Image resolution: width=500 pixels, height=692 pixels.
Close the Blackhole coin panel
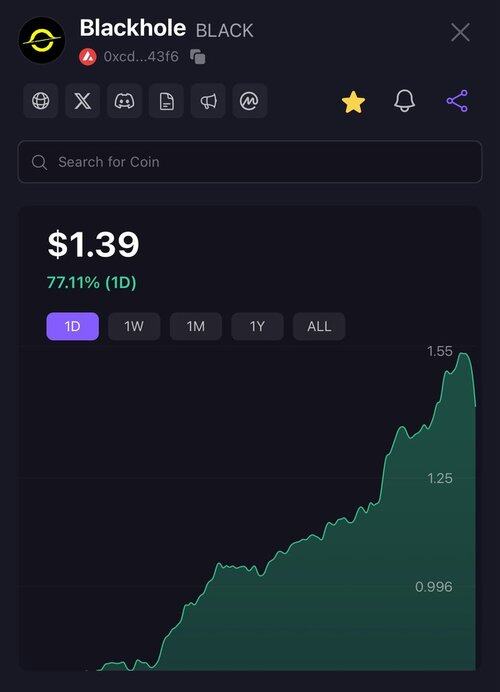[460, 33]
